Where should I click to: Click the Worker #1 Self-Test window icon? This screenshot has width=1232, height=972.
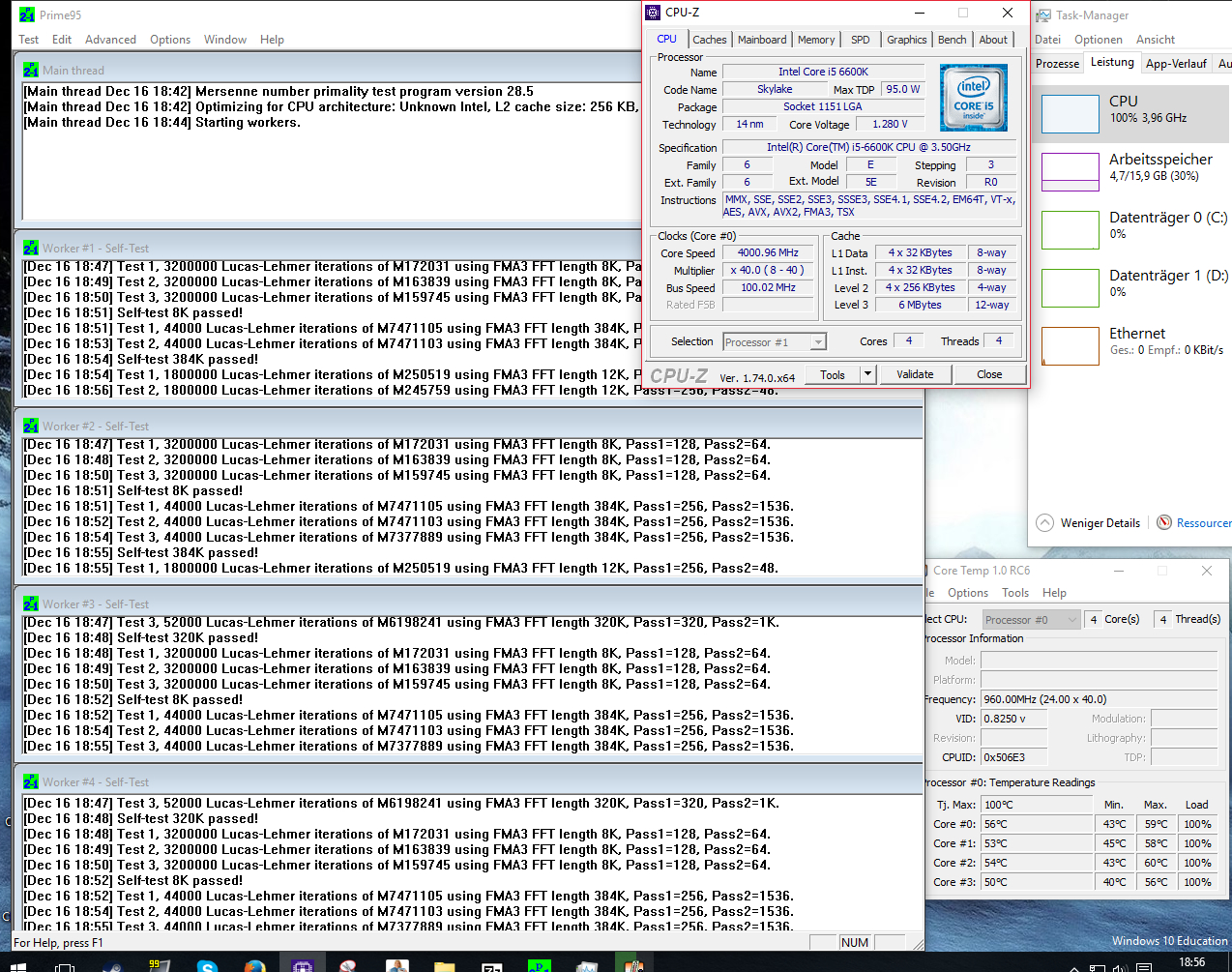tap(31, 248)
